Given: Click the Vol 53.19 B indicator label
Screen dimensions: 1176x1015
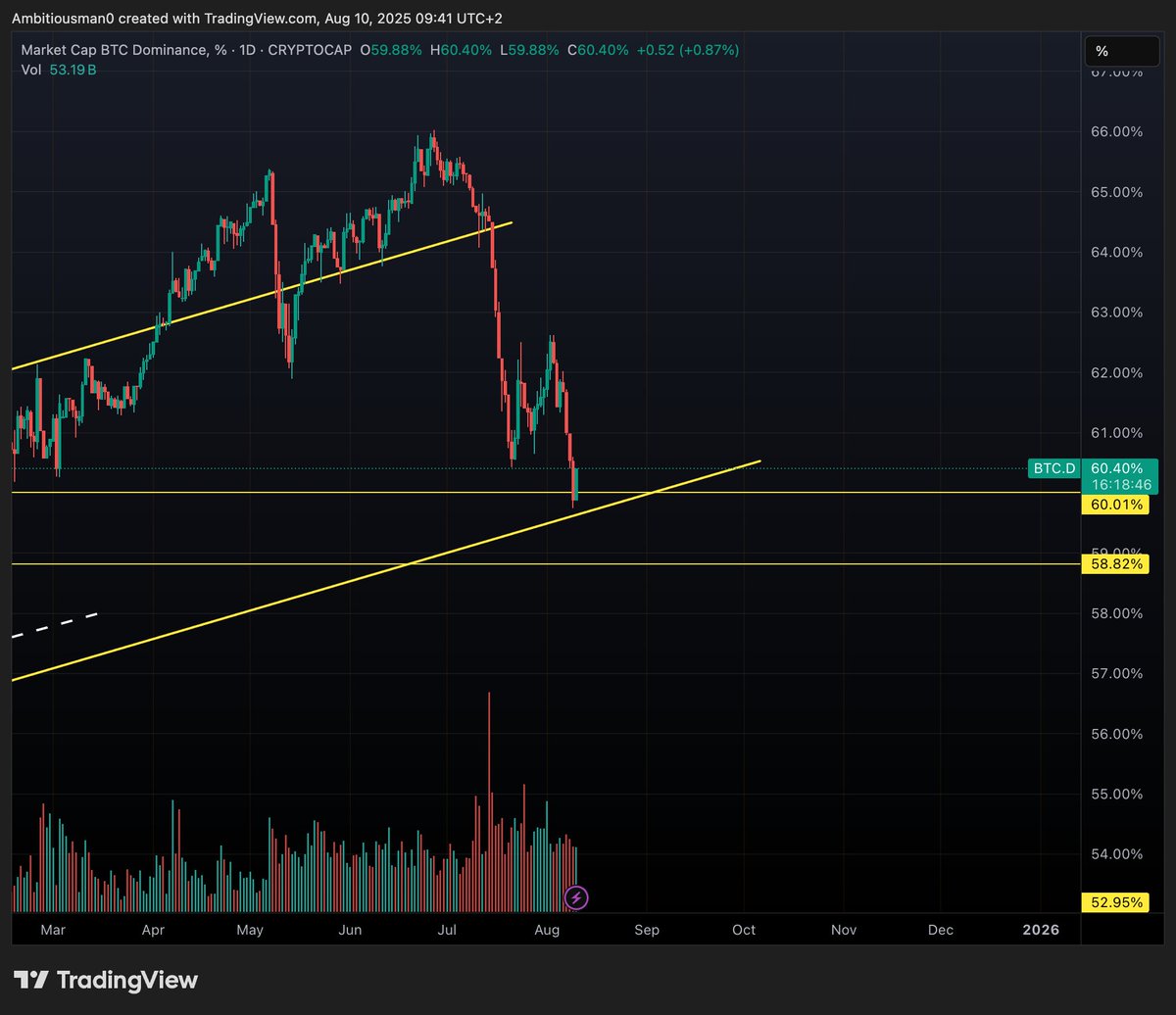Looking at the screenshot, I should [59, 70].
